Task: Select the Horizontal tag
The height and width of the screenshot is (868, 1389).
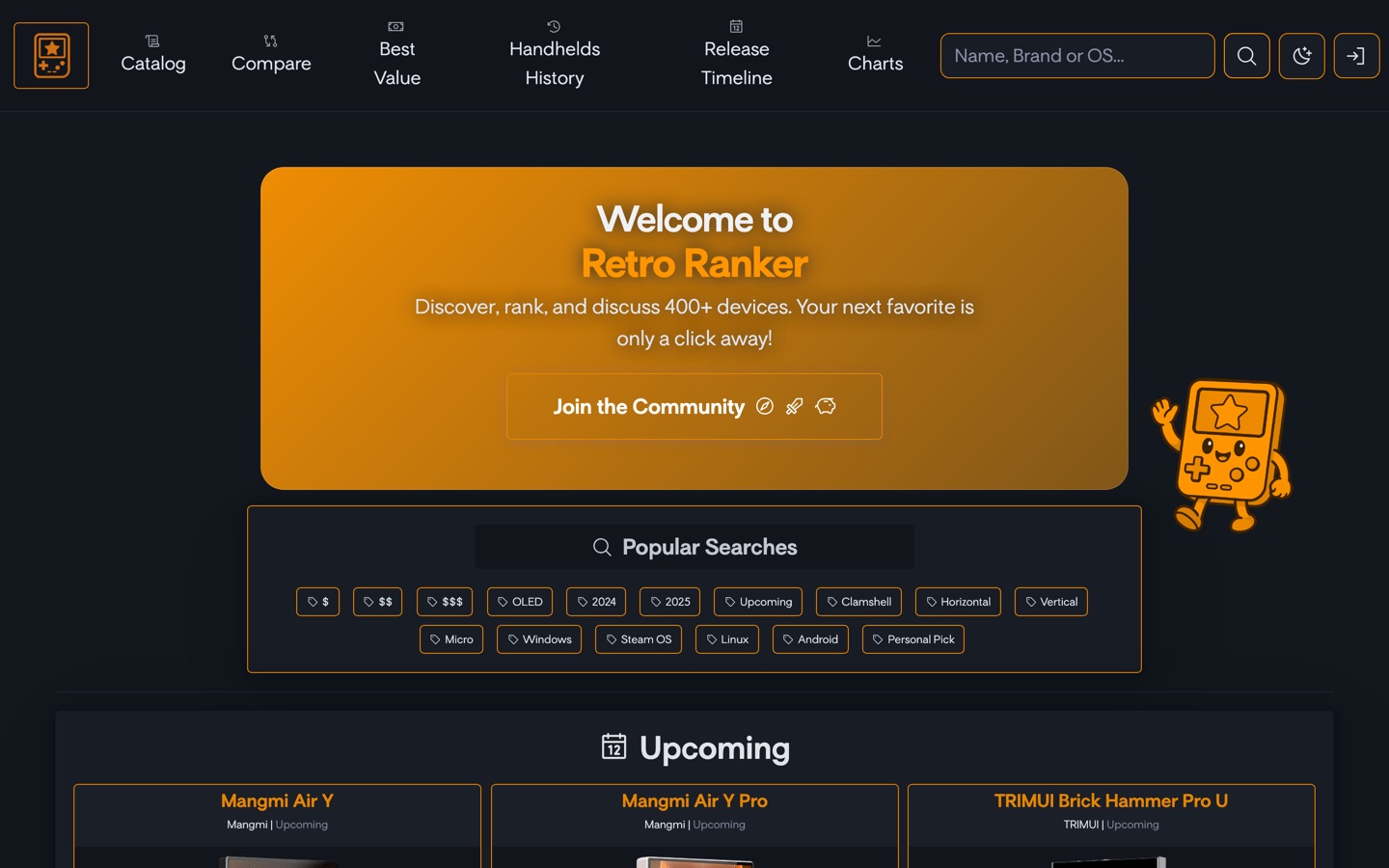Action: click(958, 602)
